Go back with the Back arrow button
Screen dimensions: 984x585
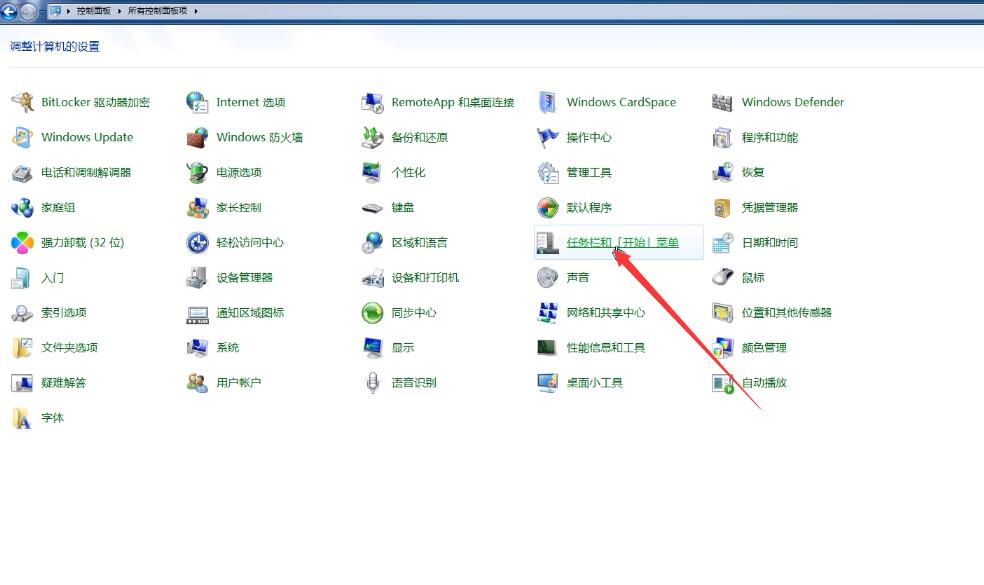[x=9, y=11]
